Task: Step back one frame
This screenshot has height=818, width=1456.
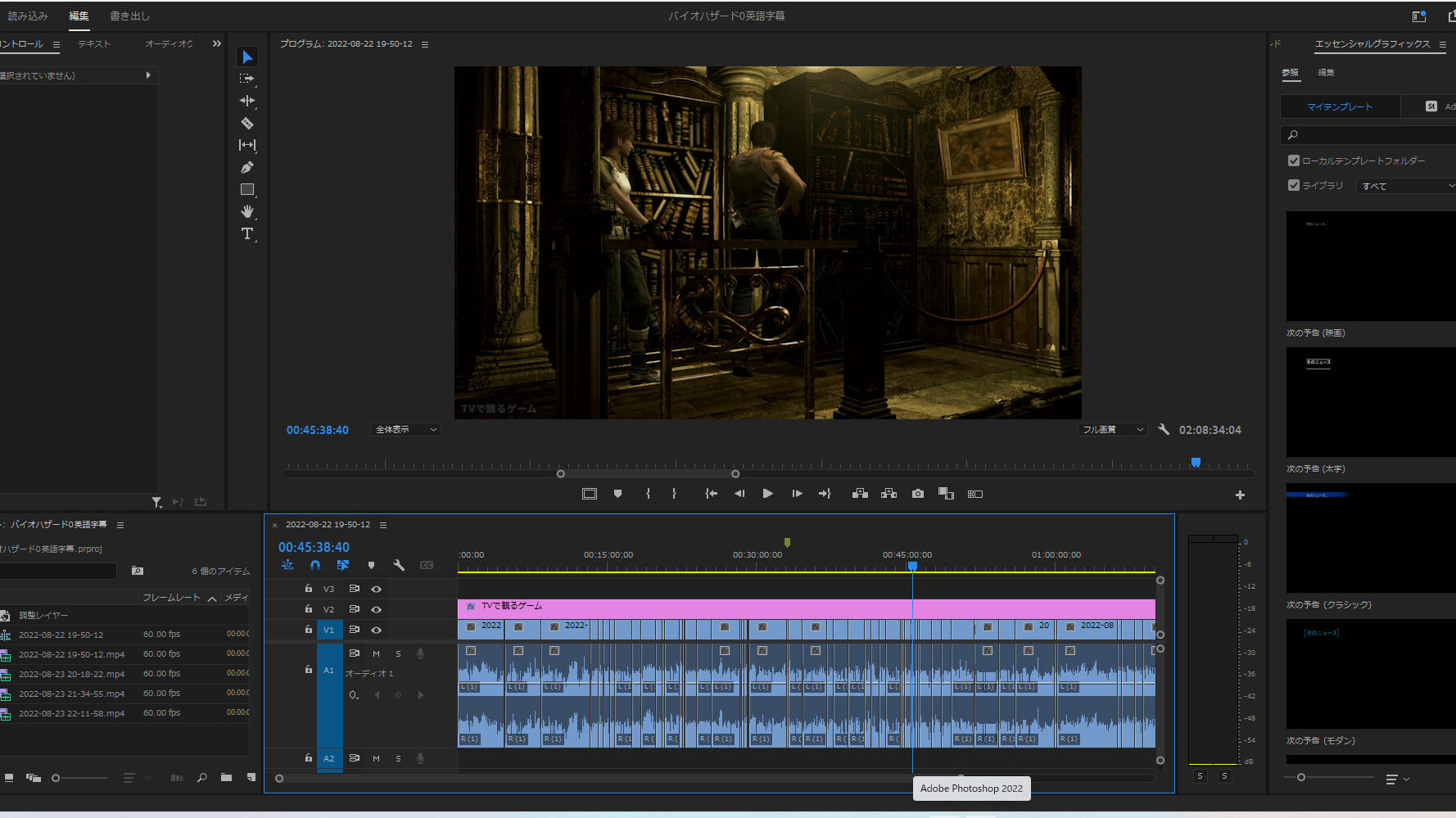Action: [x=739, y=494]
